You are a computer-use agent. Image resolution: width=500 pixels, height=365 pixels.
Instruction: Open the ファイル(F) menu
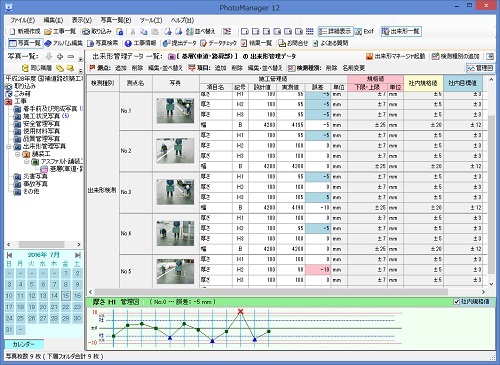click(22, 20)
